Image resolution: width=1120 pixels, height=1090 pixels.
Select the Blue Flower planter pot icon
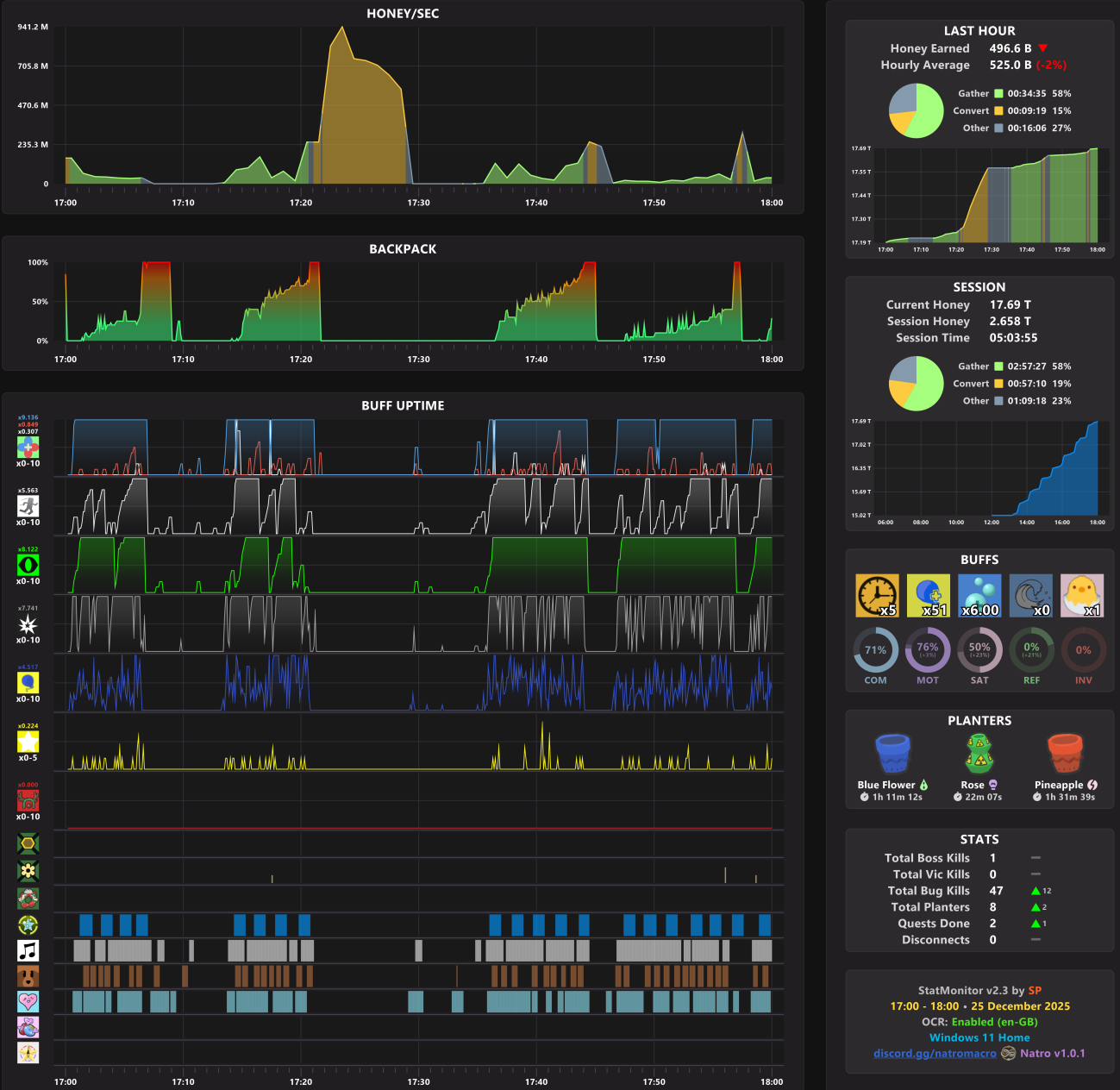pyautogui.click(x=892, y=754)
